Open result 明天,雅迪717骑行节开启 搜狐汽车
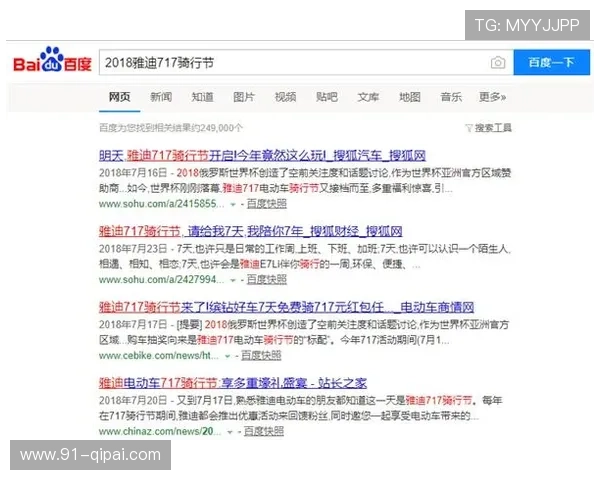The height and width of the screenshot is (480, 600). (x=262, y=155)
